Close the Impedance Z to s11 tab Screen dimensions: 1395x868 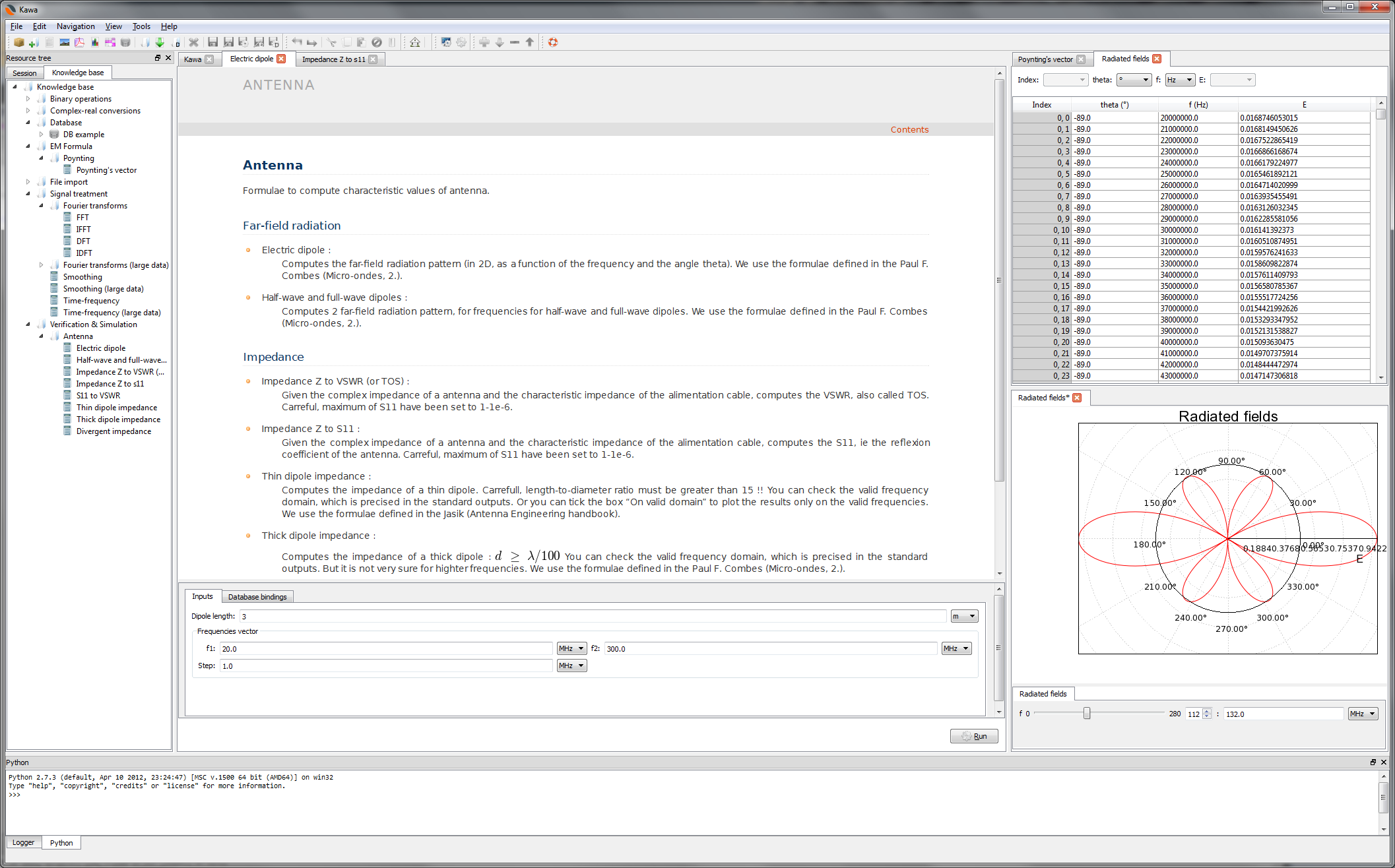point(373,59)
